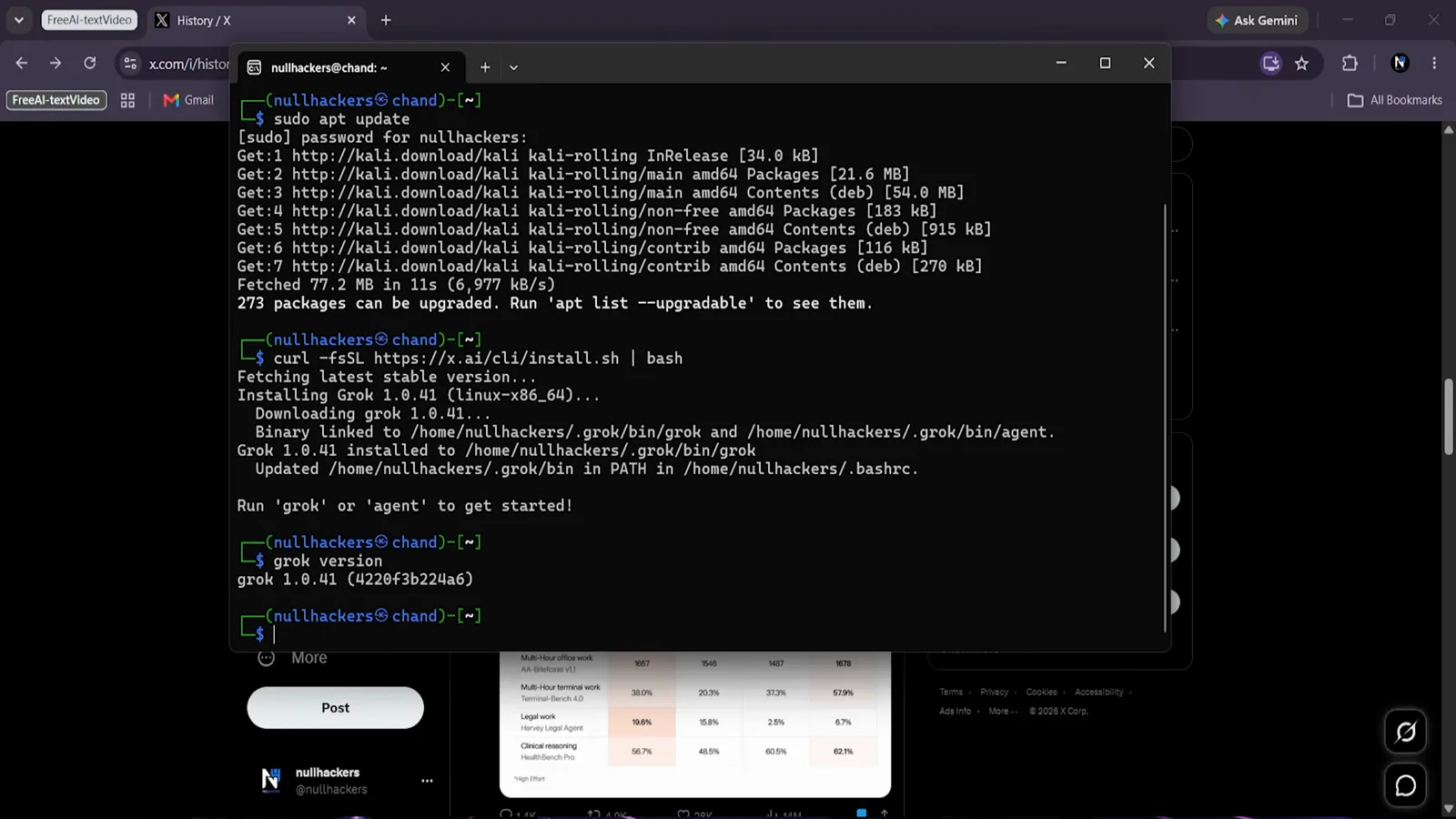Maximize the terminal window
The height and width of the screenshot is (819, 1456).
pos(1105,63)
